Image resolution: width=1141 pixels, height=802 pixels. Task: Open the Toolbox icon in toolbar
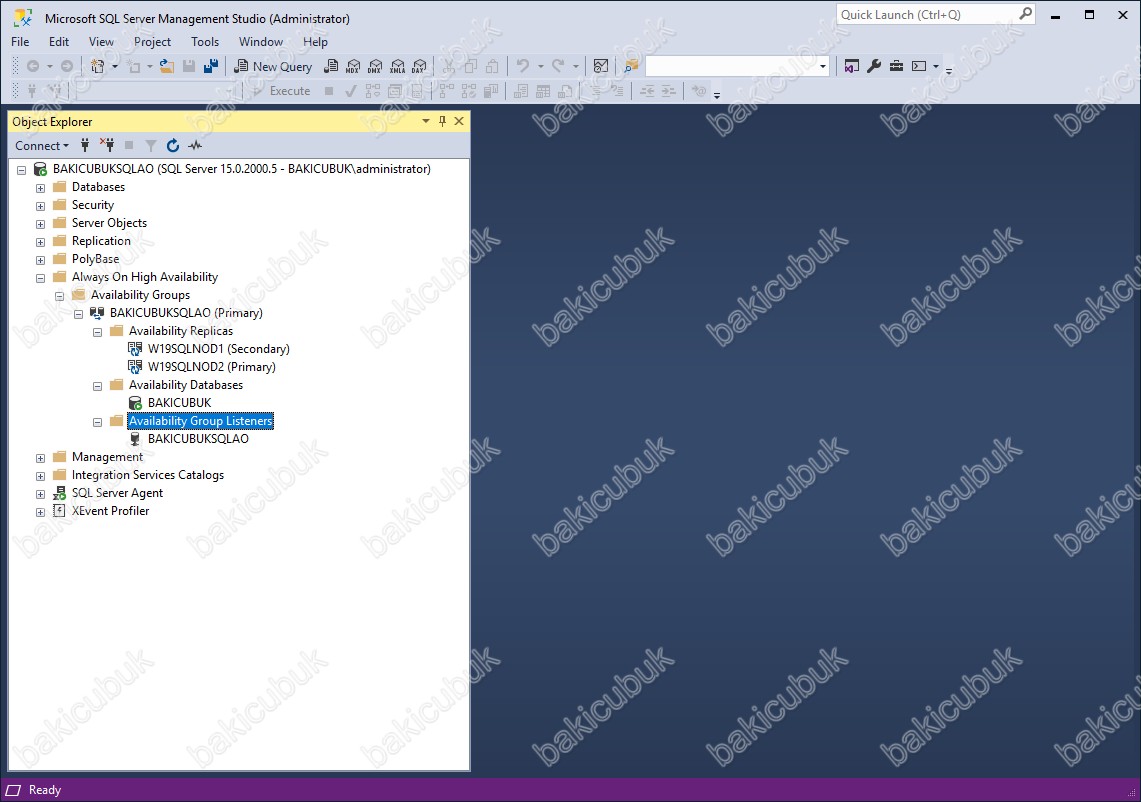[896, 66]
